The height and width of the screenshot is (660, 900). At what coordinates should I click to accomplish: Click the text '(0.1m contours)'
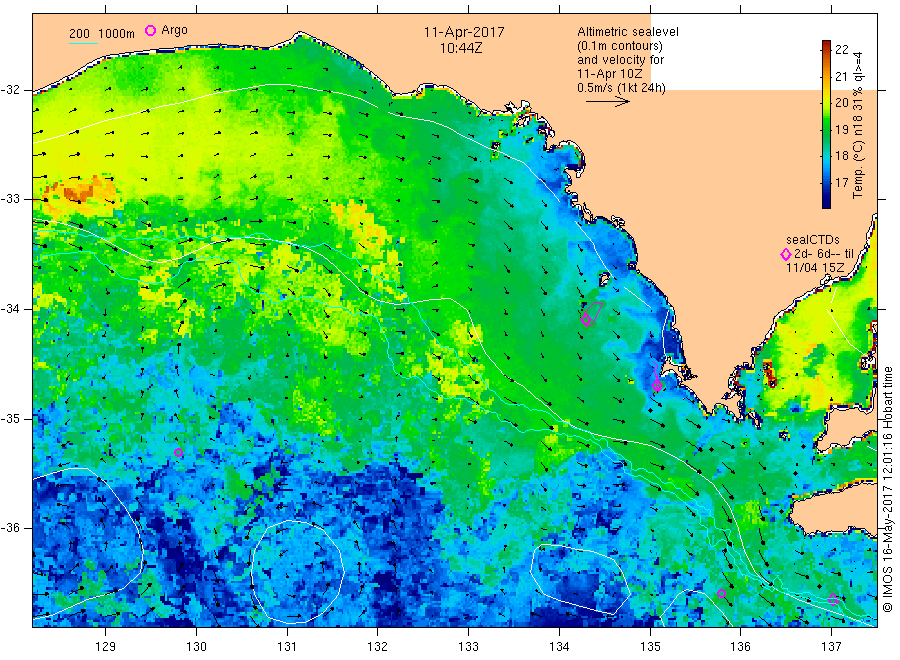(x=619, y=46)
